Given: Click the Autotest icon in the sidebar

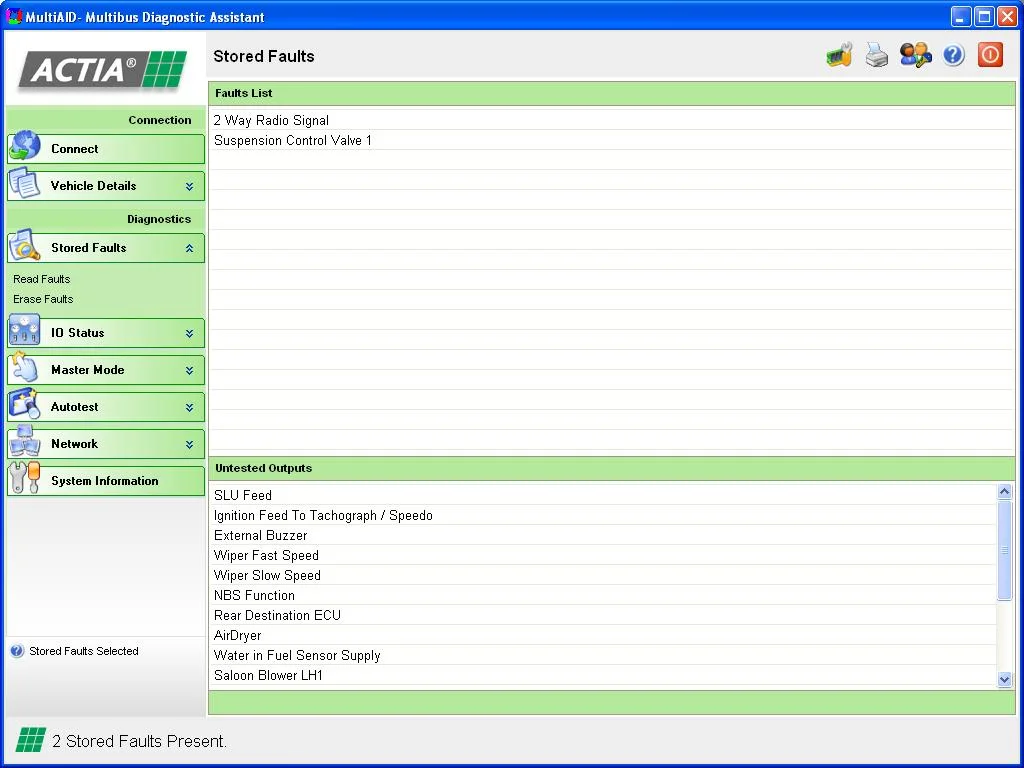Looking at the screenshot, I should pyautogui.click(x=25, y=405).
